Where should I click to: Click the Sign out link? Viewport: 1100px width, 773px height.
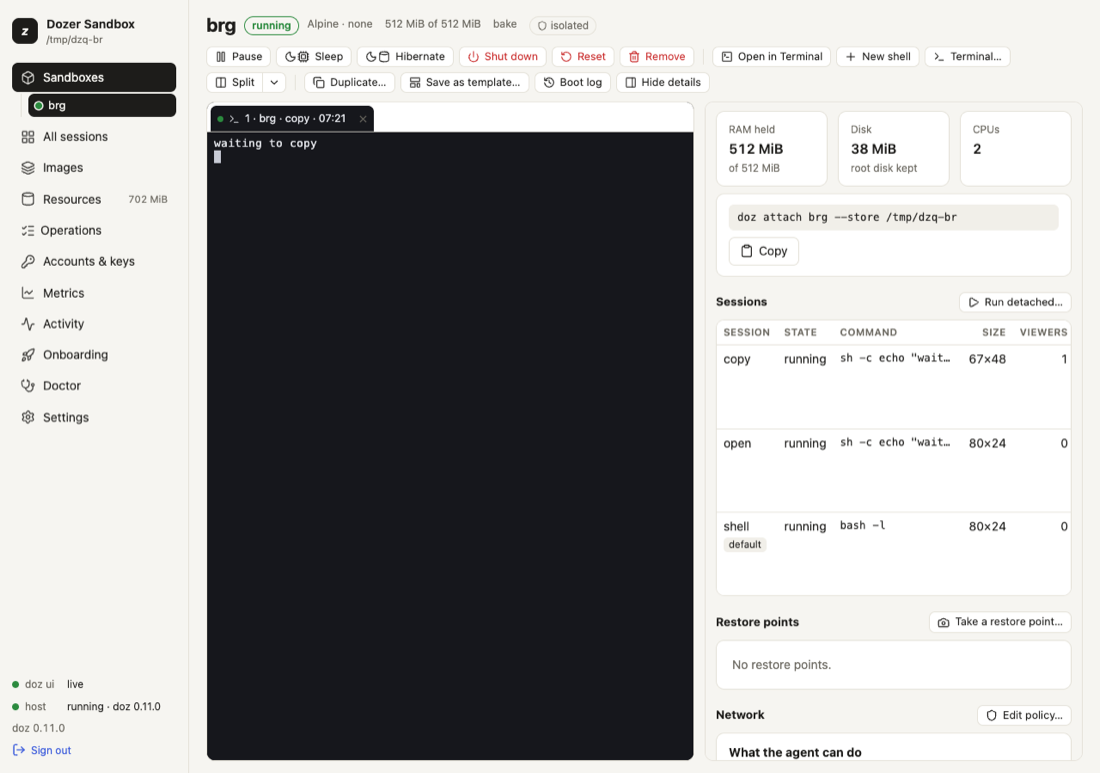click(x=42, y=750)
